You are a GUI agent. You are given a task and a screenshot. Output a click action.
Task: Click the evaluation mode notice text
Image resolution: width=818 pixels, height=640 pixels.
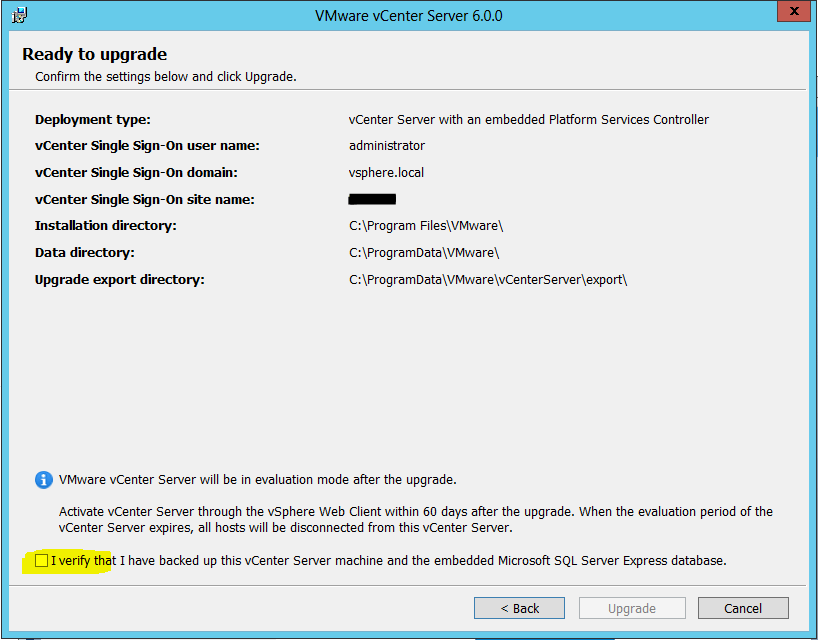pos(258,479)
